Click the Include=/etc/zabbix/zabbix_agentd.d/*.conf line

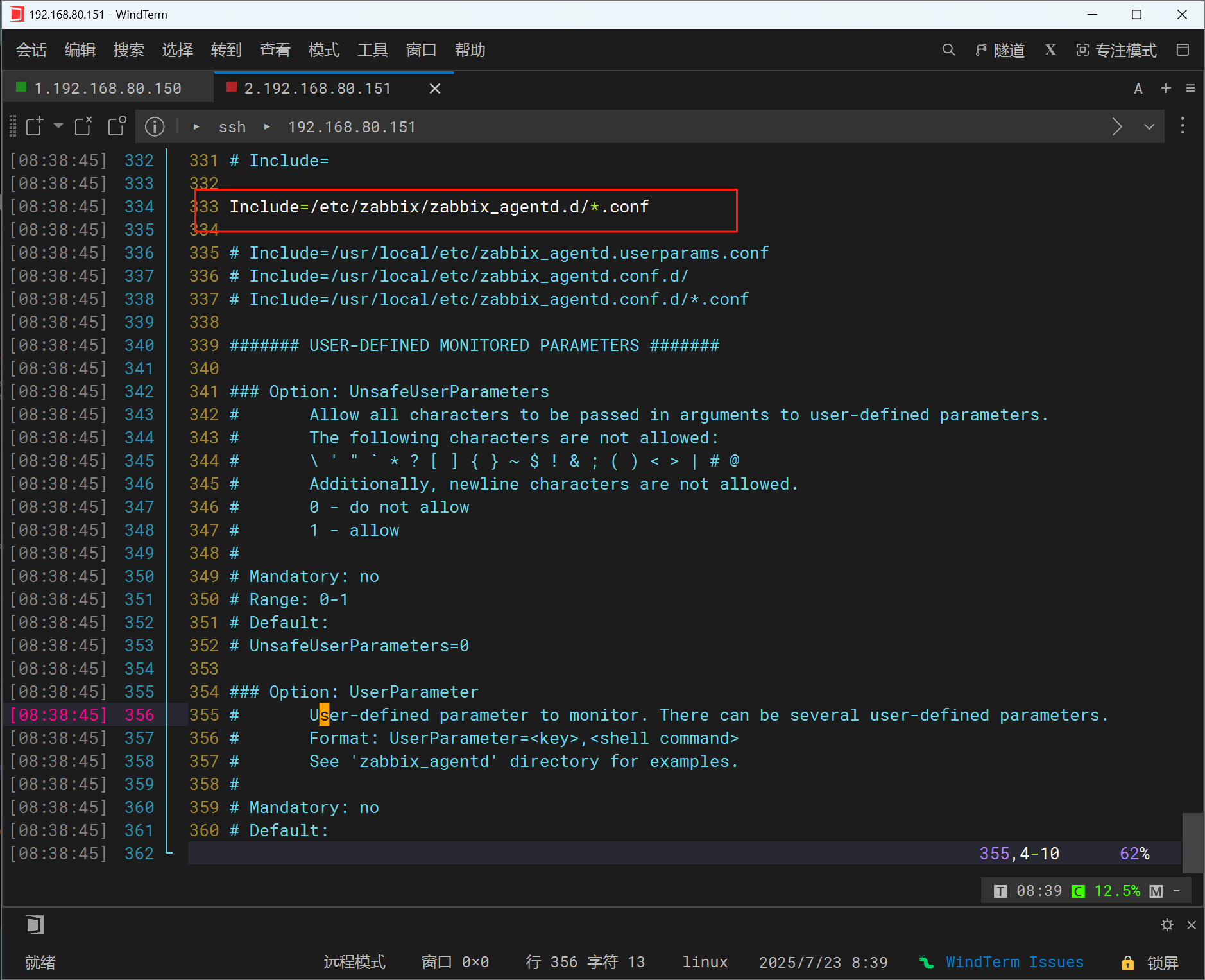[x=440, y=207]
